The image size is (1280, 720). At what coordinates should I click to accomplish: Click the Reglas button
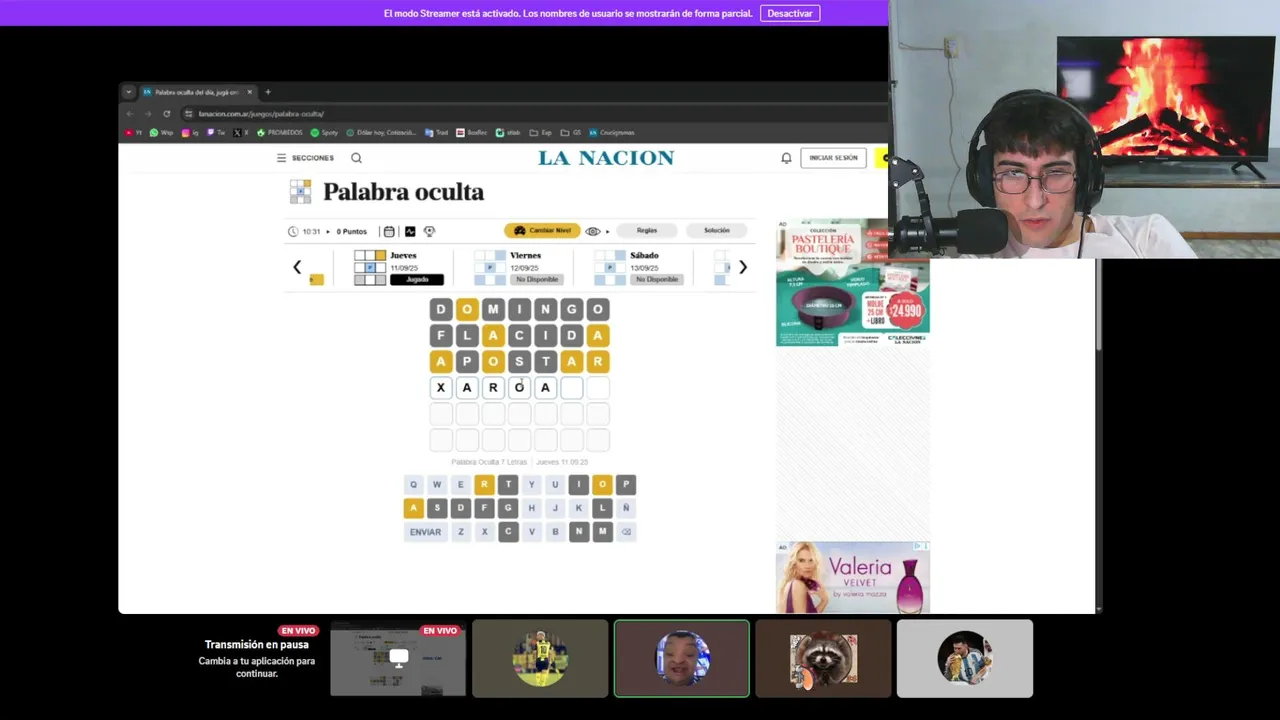[x=647, y=230]
